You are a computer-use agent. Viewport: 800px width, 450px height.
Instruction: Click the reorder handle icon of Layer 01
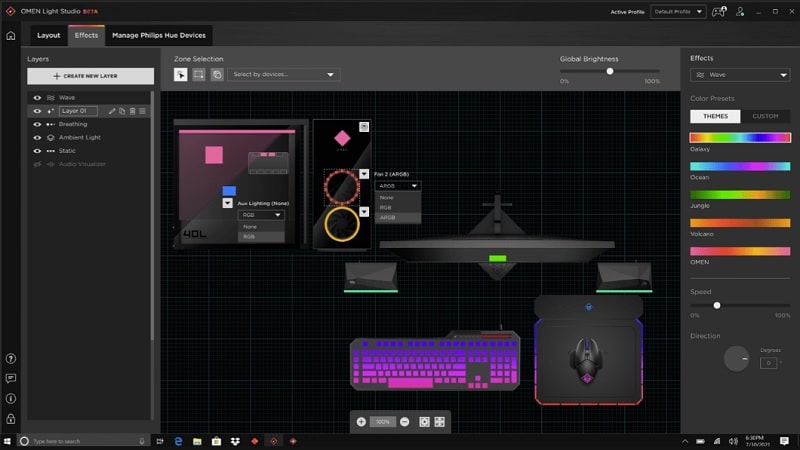(143, 111)
